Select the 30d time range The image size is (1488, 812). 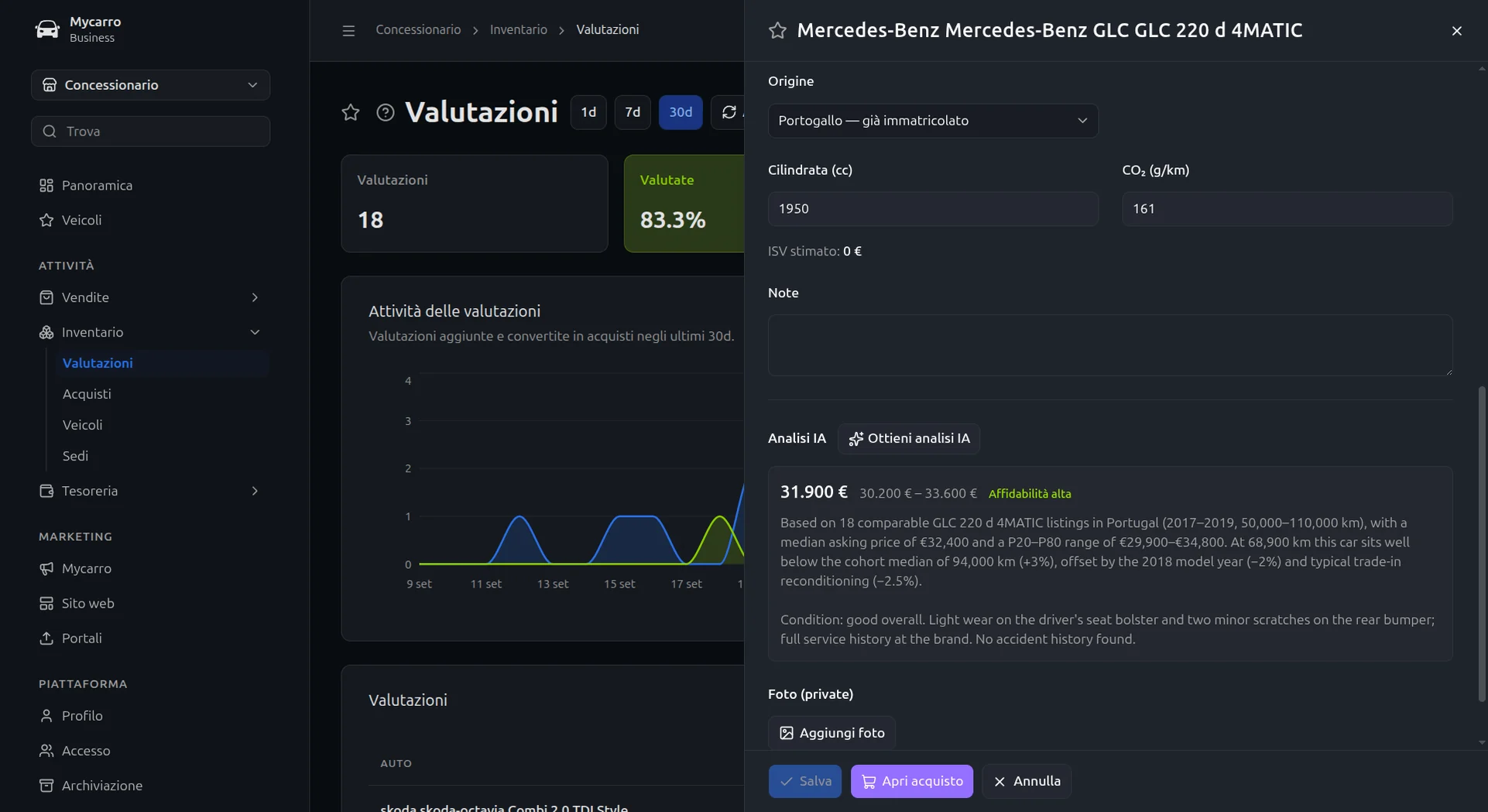pos(681,112)
